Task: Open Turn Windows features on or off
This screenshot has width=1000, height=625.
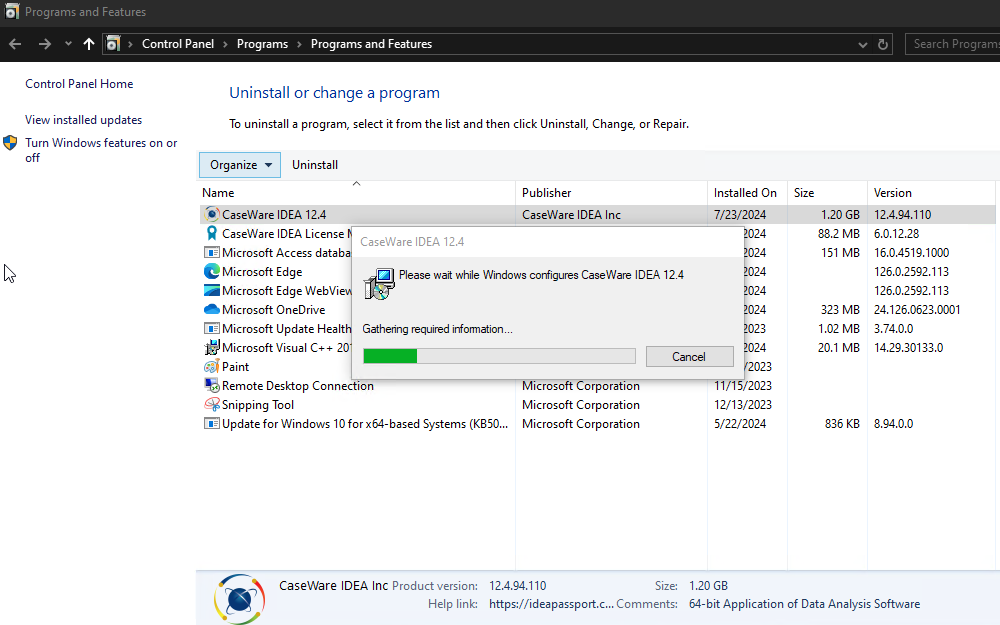Action: point(101,150)
